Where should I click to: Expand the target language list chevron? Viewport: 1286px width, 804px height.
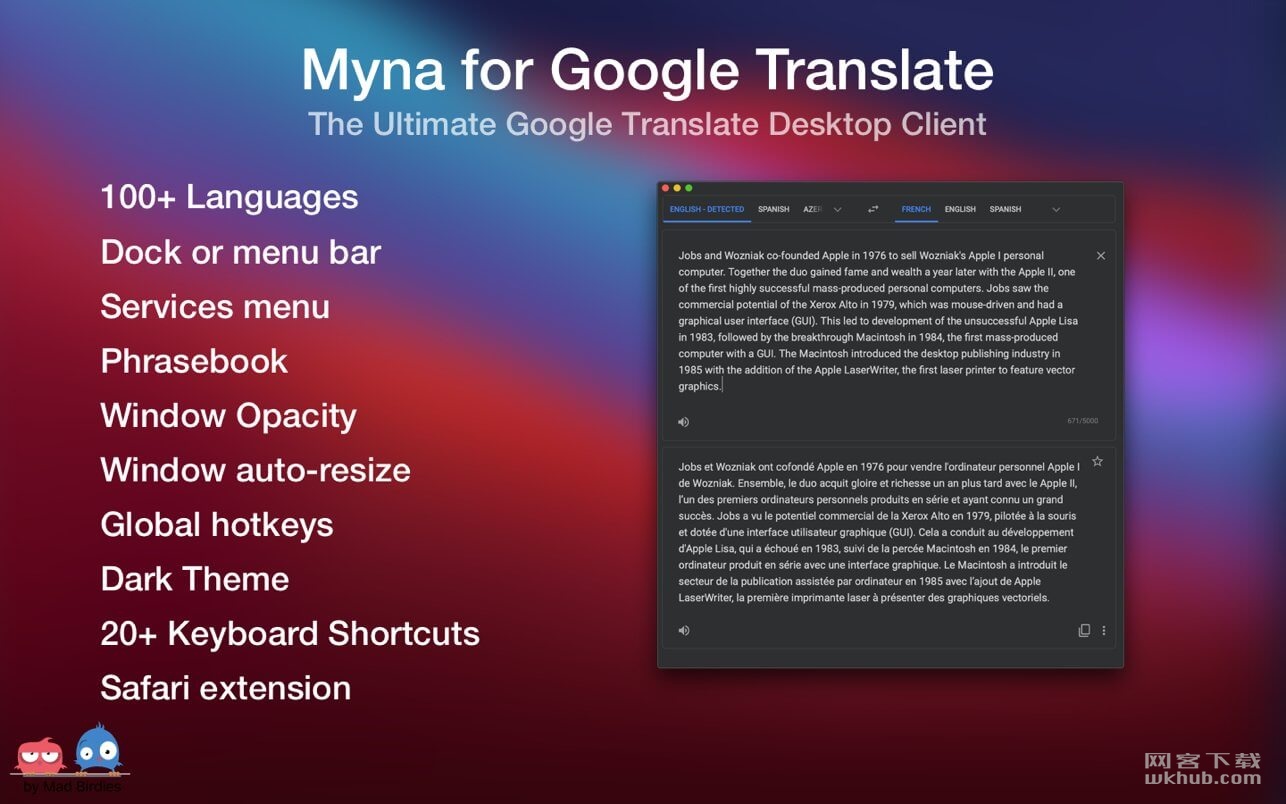pyautogui.click(x=1056, y=209)
